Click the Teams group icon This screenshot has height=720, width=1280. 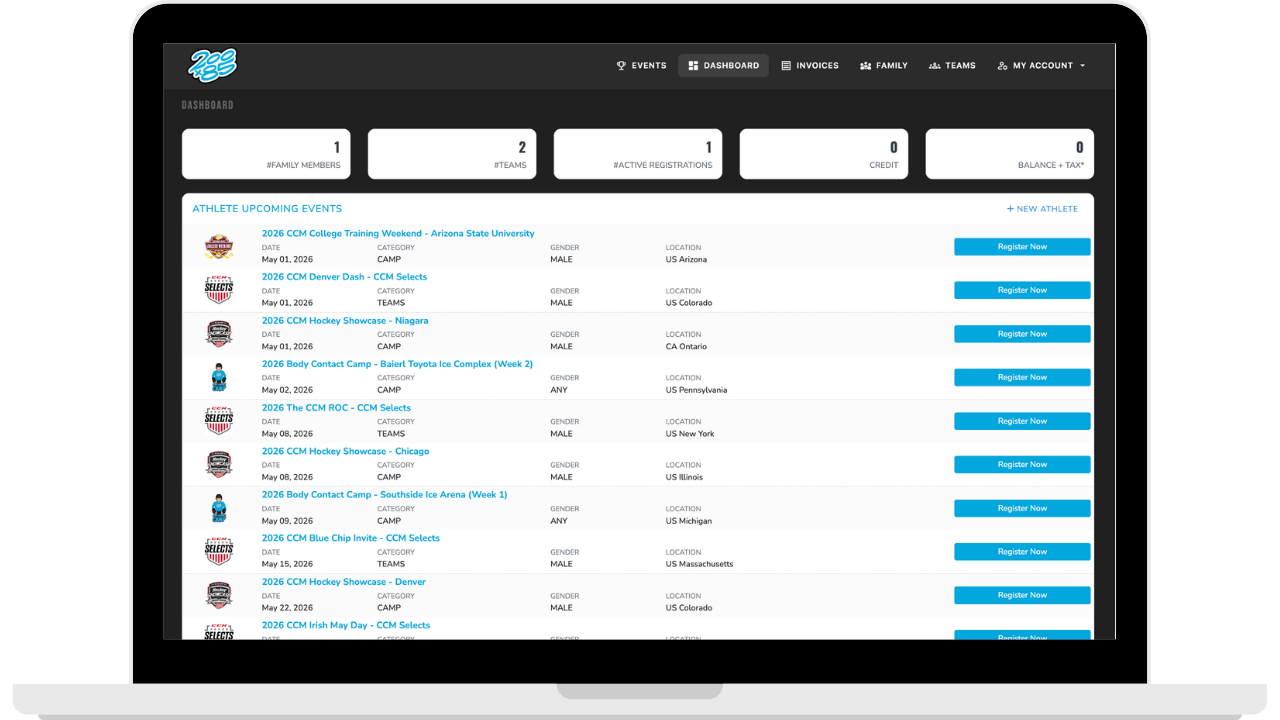point(934,66)
